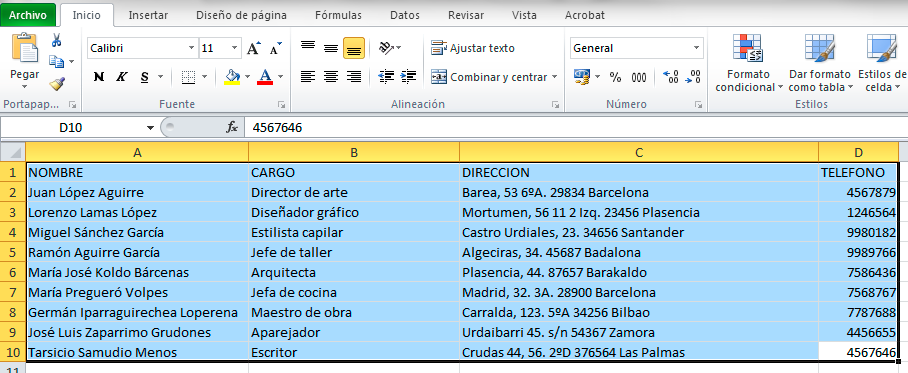The height and width of the screenshot is (373, 908).
Task: Click Ajustar texto button
Action: [x=473, y=48]
